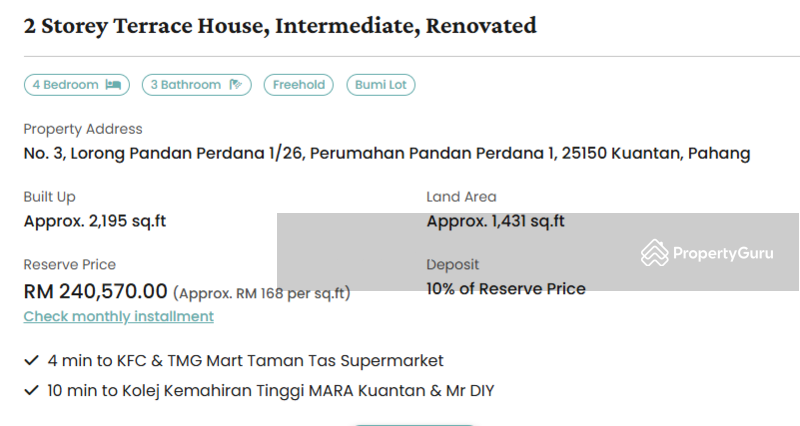Click the shower icon in the Bathroom tag
The image size is (800, 426).
235,85
